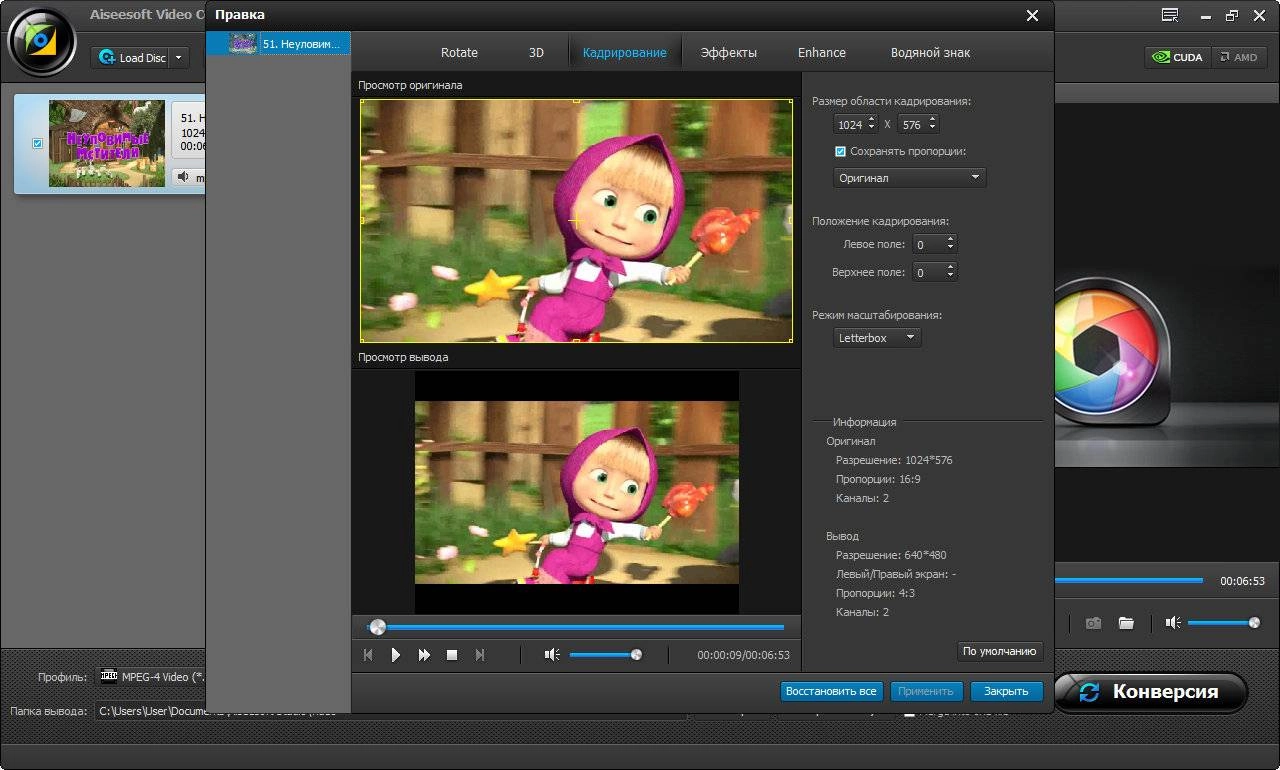Click snapshot camera icon in main window
Screen dimensions: 1280x770
[x=1094, y=623]
